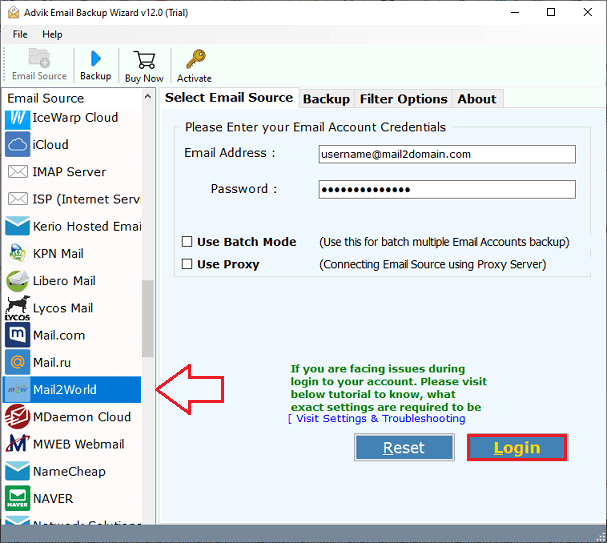Viewport: 607px width, 543px height.
Task: Maximize the Advik Email Backup window
Action: (551, 12)
